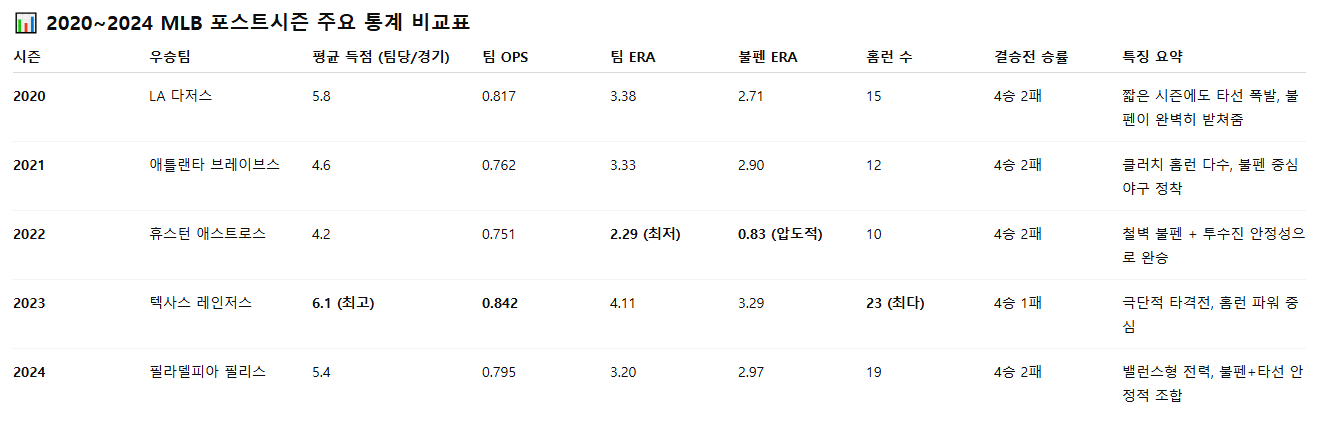Click the bold 2.29 (최저) ERA value

pyautogui.click(x=645, y=234)
